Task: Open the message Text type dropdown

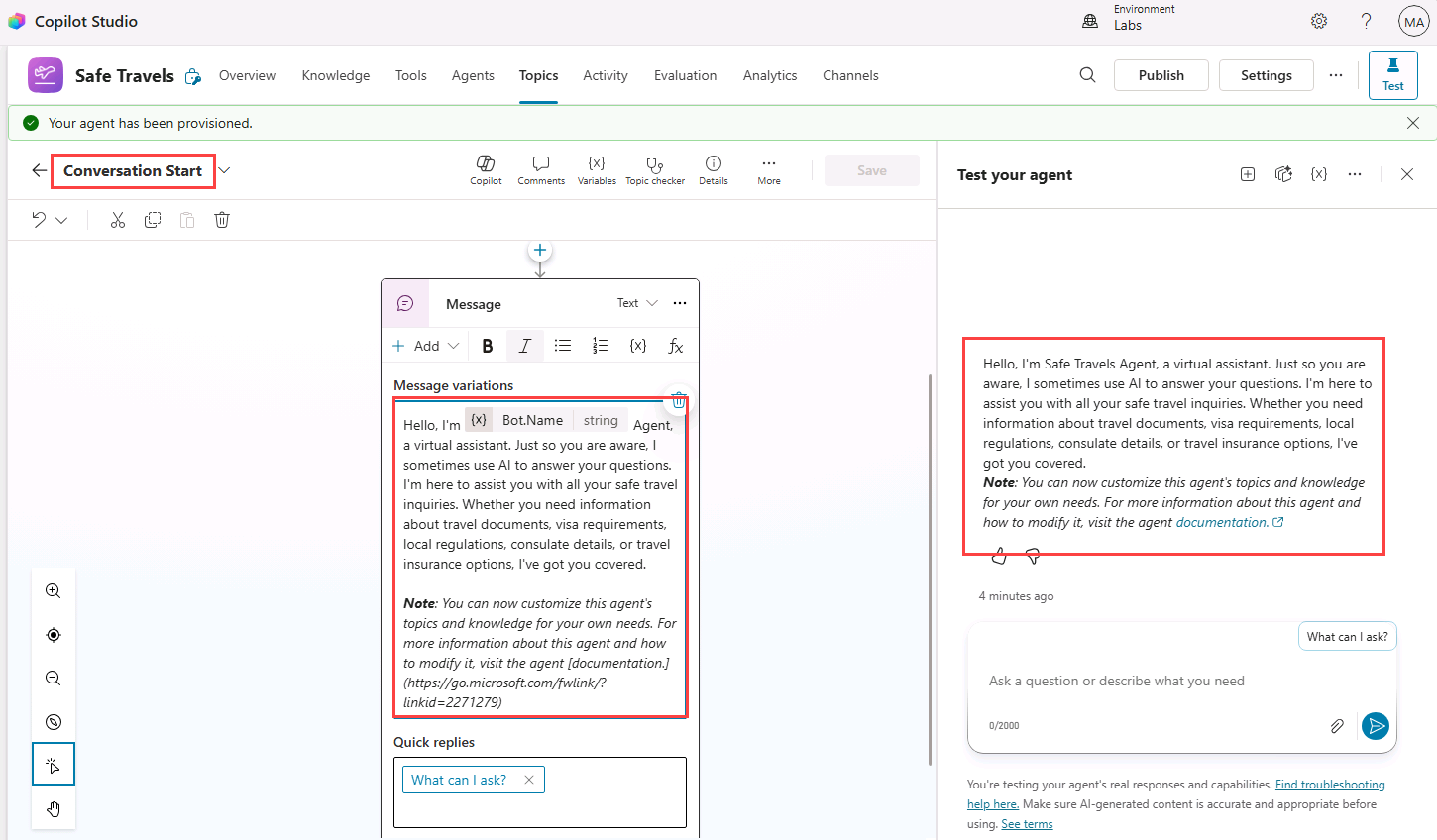Action: [x=637, y=303]
